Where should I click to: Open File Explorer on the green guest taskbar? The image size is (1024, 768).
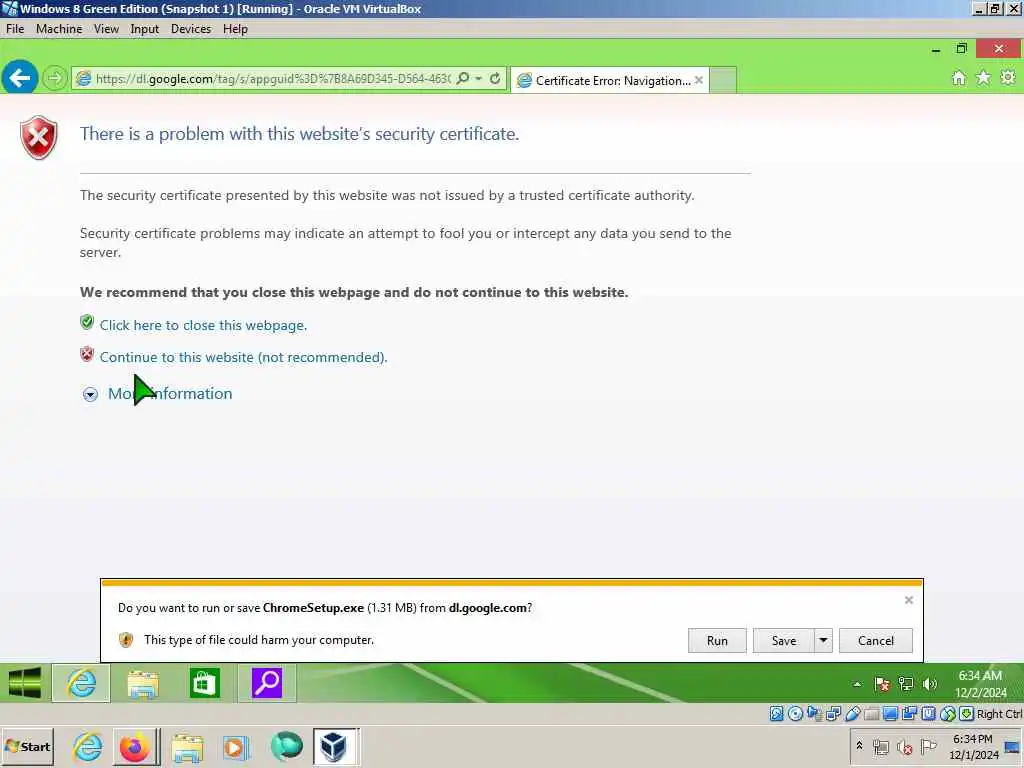tap(142, 683)
